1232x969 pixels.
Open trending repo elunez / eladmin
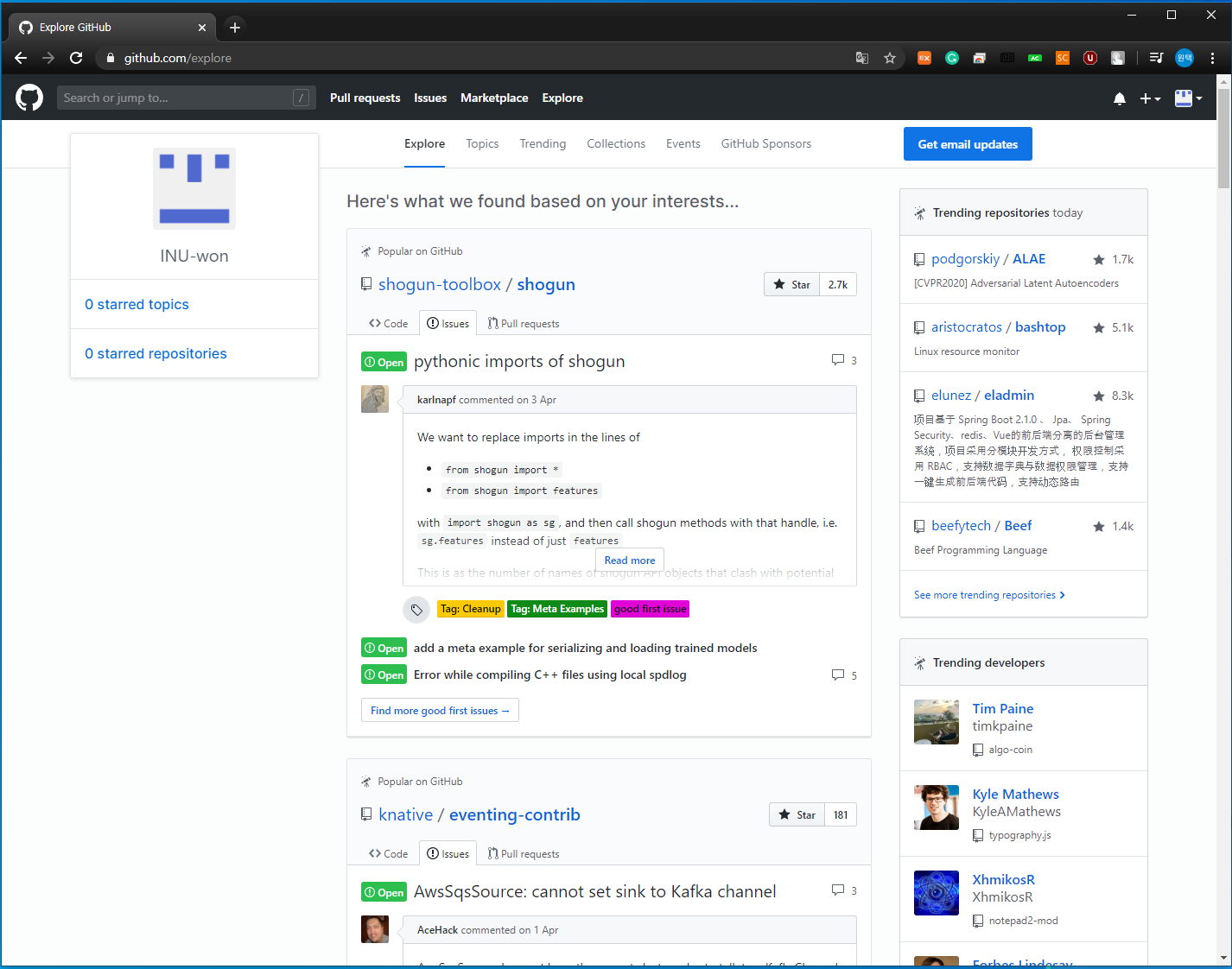click(x=982, y=395)
